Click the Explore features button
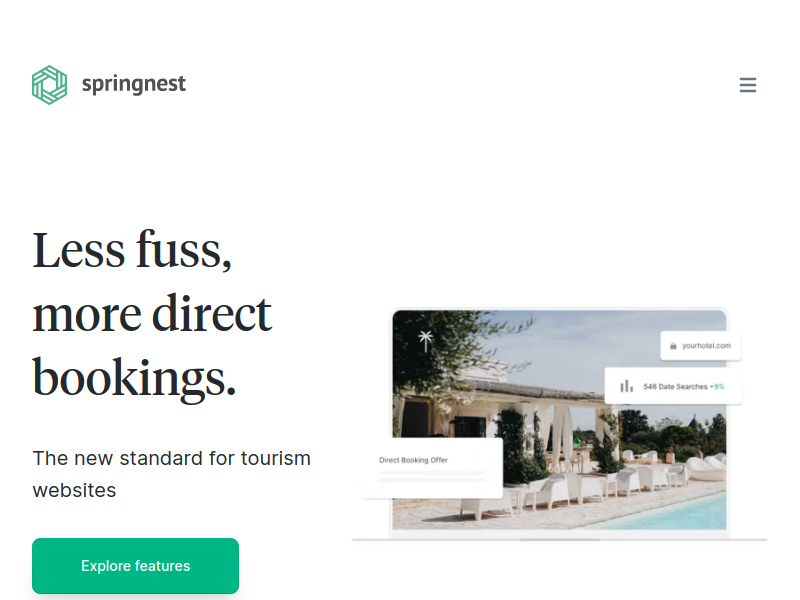This screenshot has width=800, height=600. (135, 565)
